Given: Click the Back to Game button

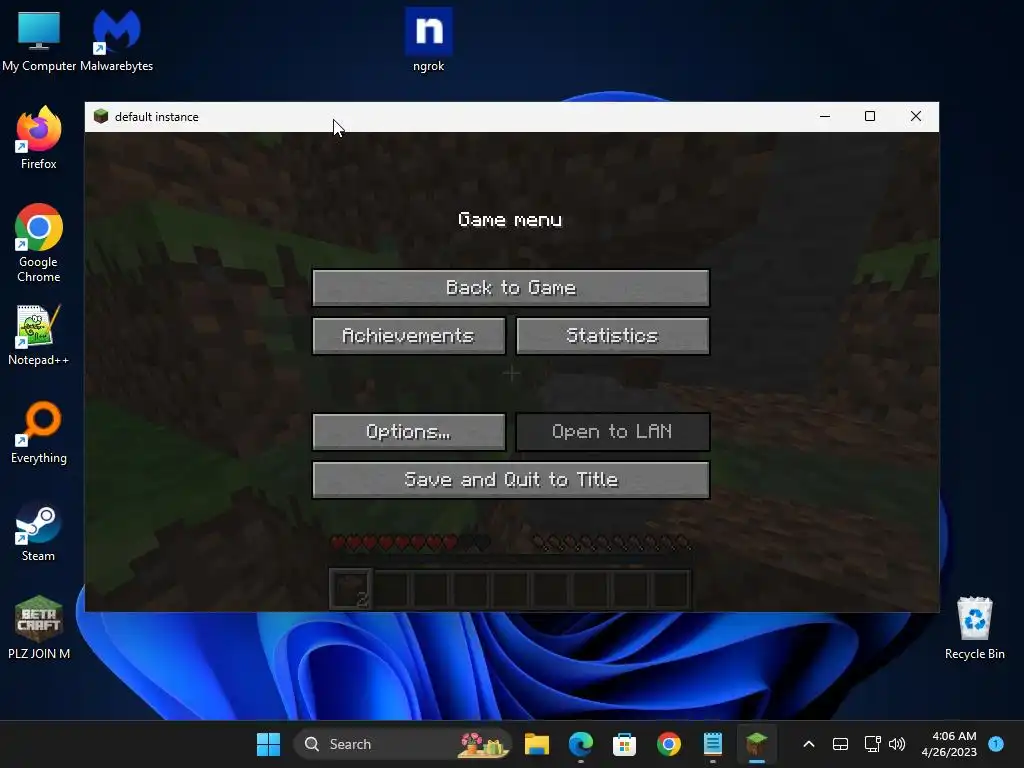Looking at the screenshot, I should point(511,288).
